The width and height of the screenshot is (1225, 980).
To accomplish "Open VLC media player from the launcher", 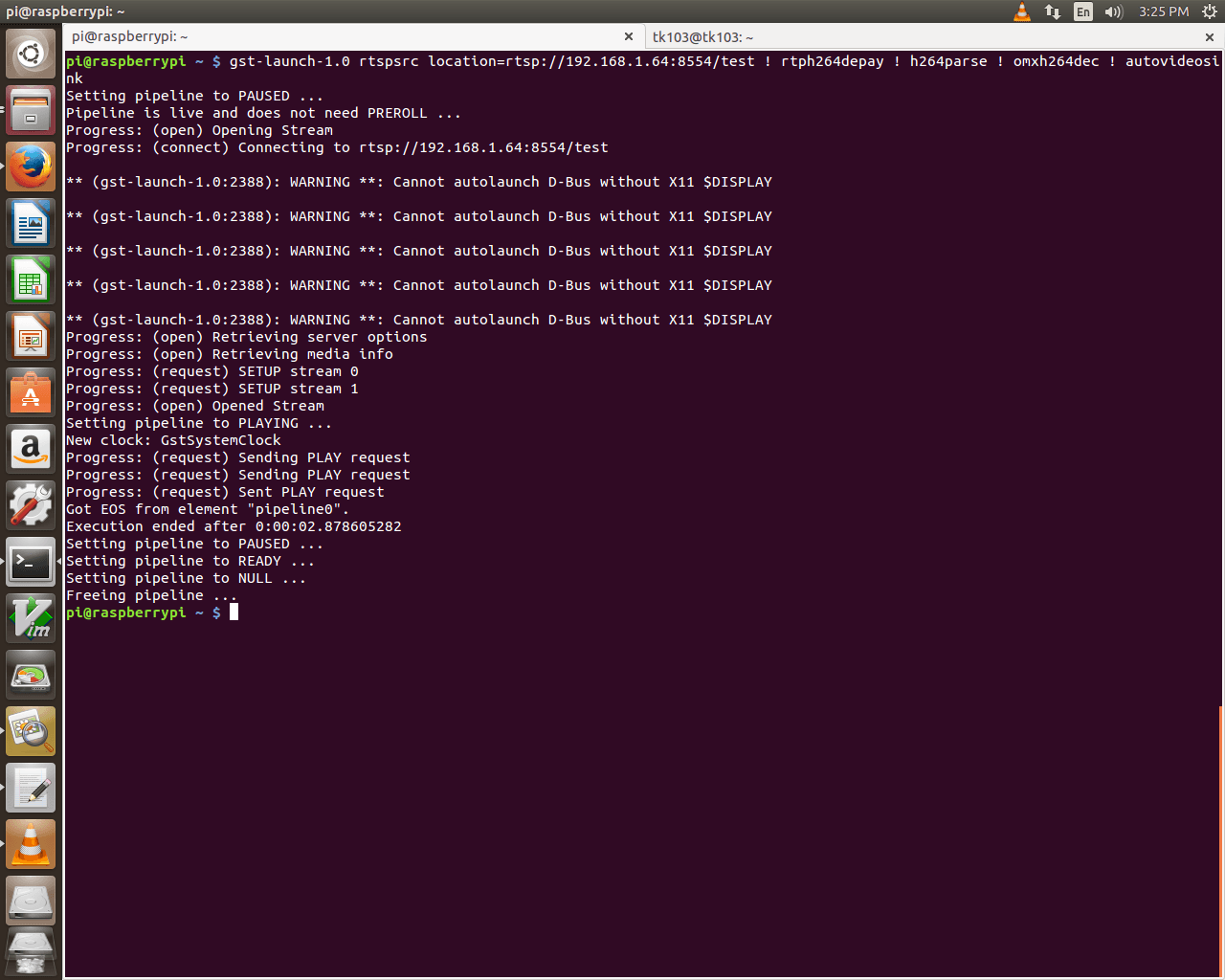I will [31, 844].
